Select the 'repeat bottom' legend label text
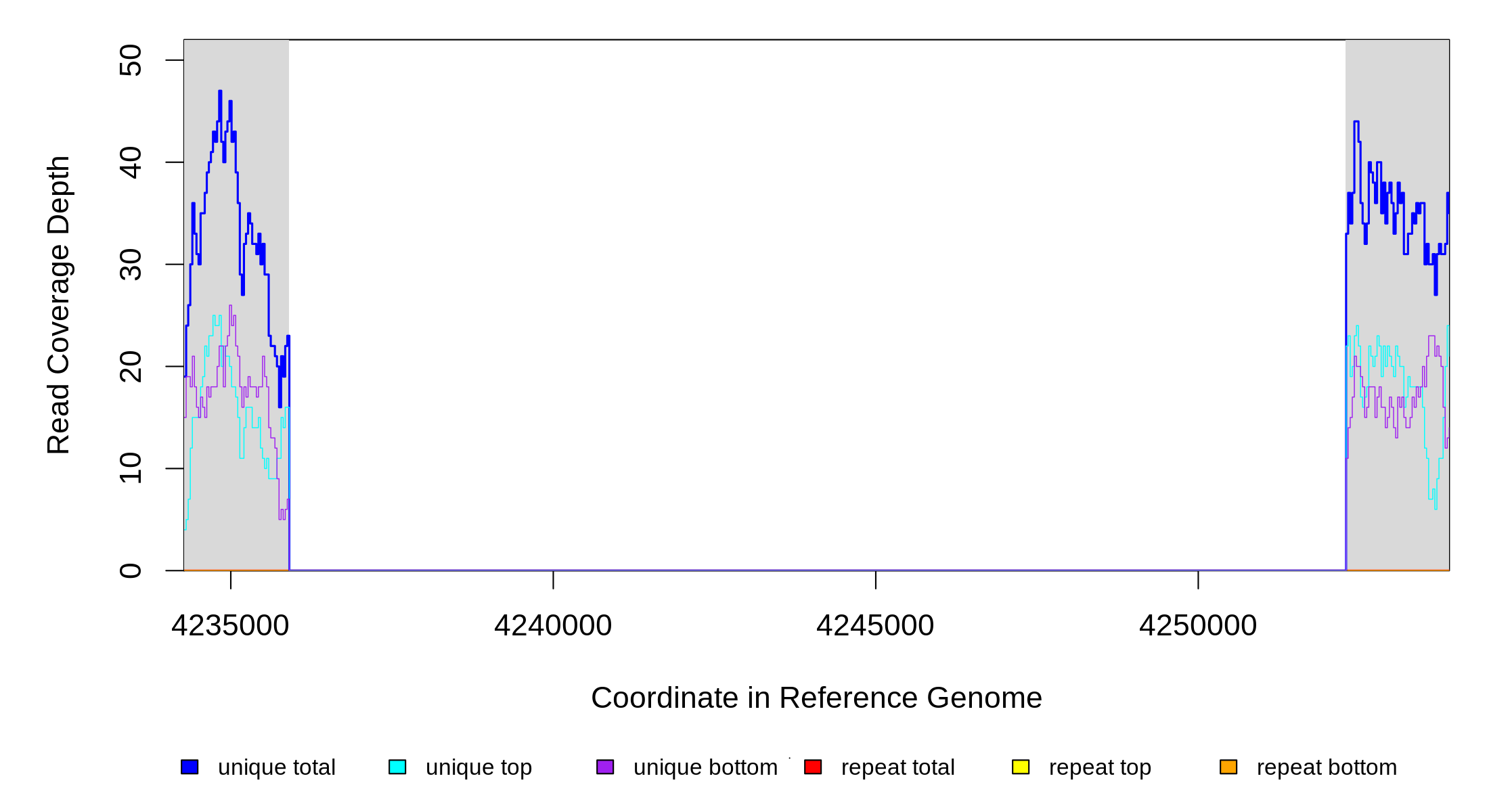The image size is (1489, 812). click(x=1327, y=767)
